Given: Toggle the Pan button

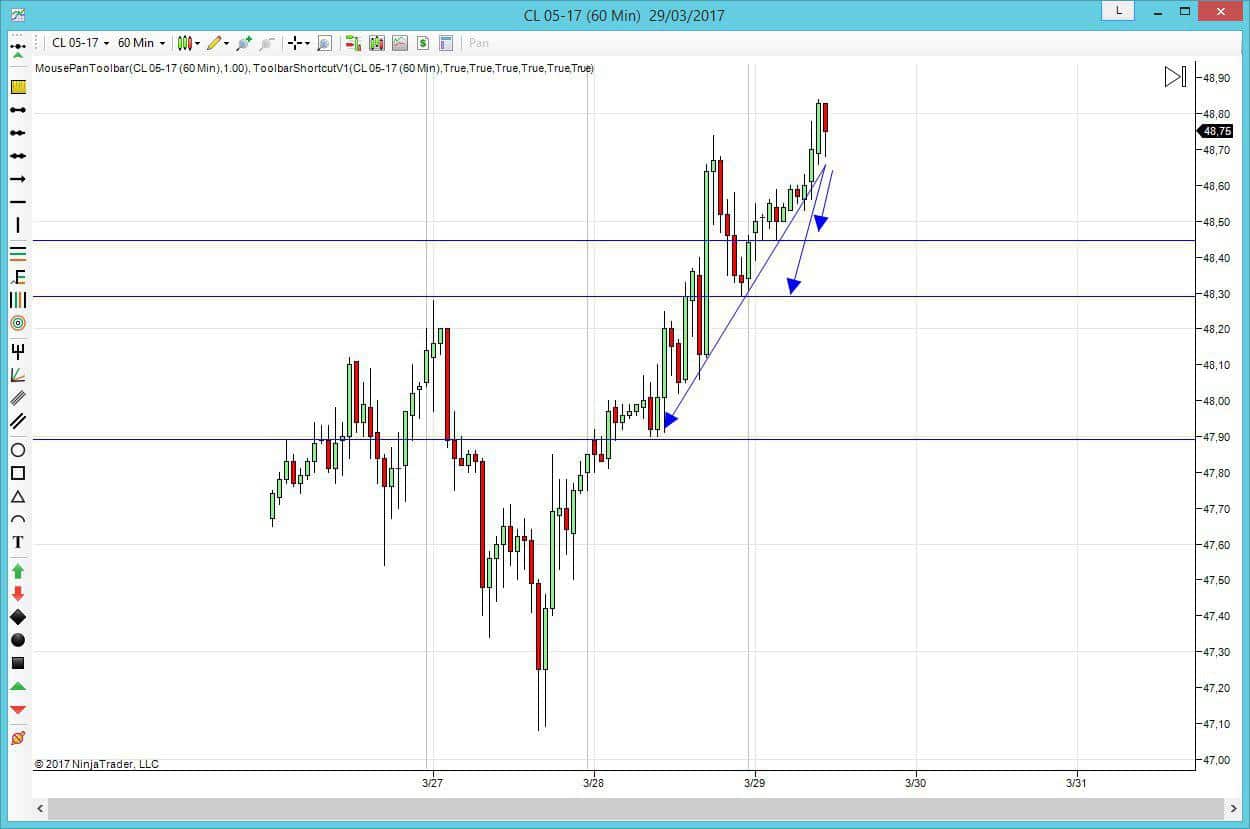Looking at the screenshot, I should (479, 43).
